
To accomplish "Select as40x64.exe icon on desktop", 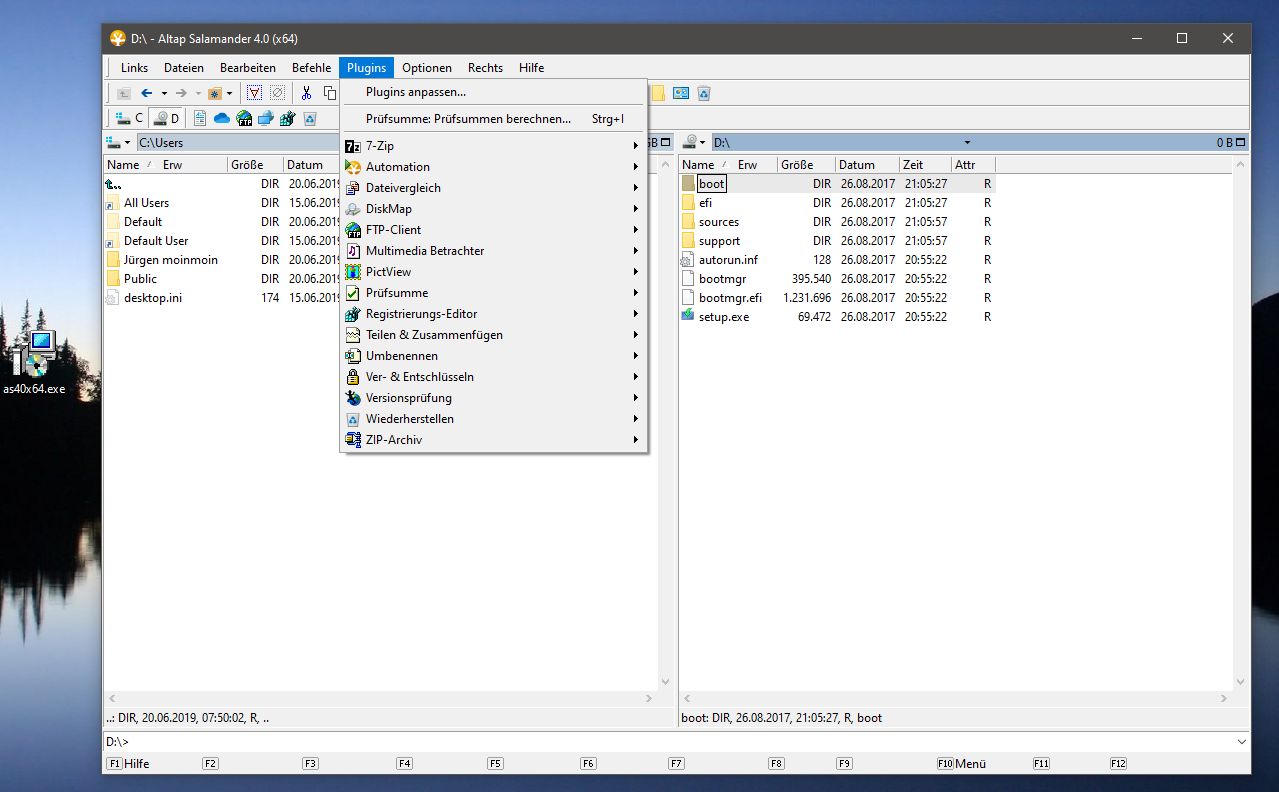I will point(34,362).
